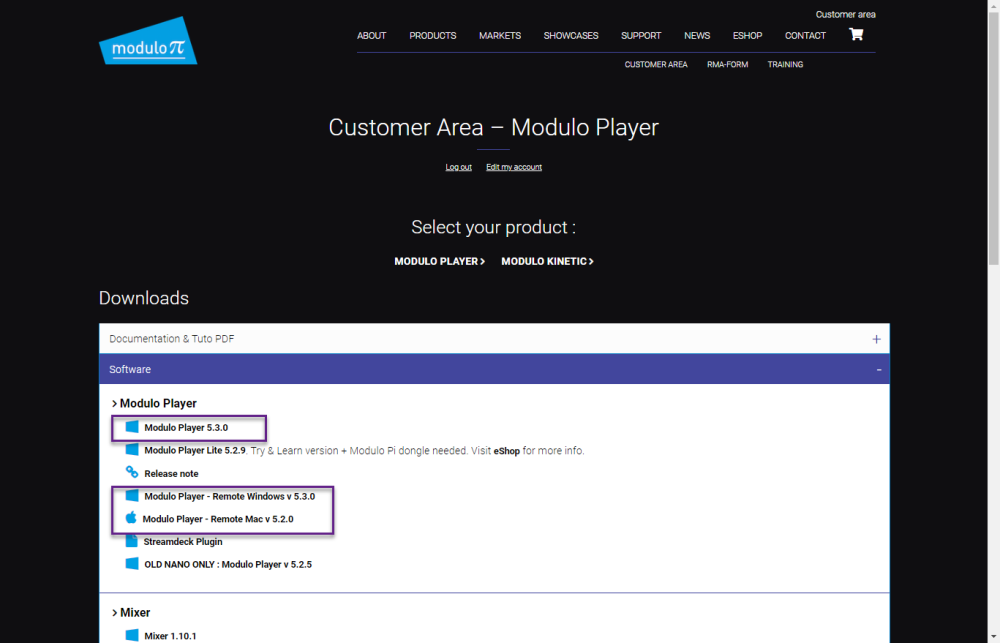The height and width of the screenshot is (643, 1000).
Task: Open the RMA-FORM submenu item
Action: point(728,64)
